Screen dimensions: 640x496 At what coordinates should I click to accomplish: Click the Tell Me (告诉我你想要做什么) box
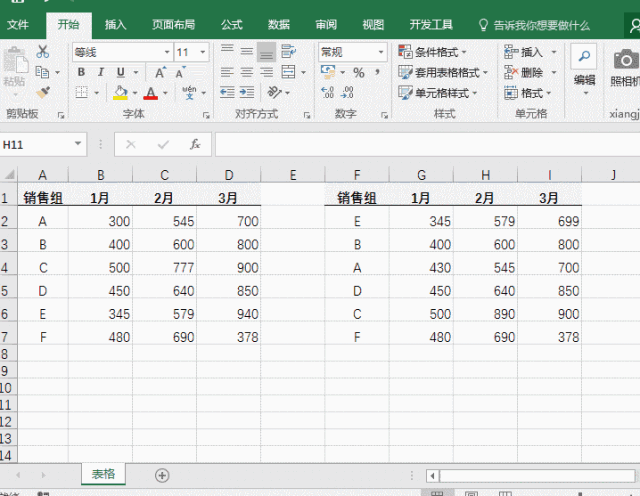[x=534, y=25]
